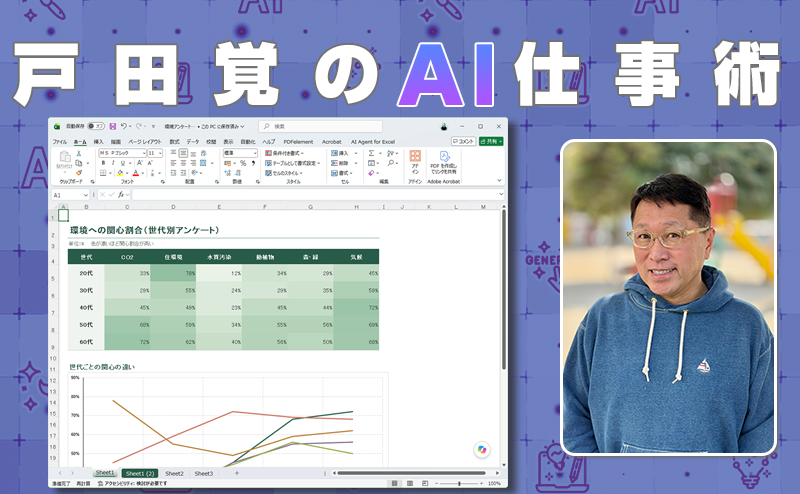Click the 書式 (Format cells) button
This screenshot has height=494, width=800.
[340, 173]
